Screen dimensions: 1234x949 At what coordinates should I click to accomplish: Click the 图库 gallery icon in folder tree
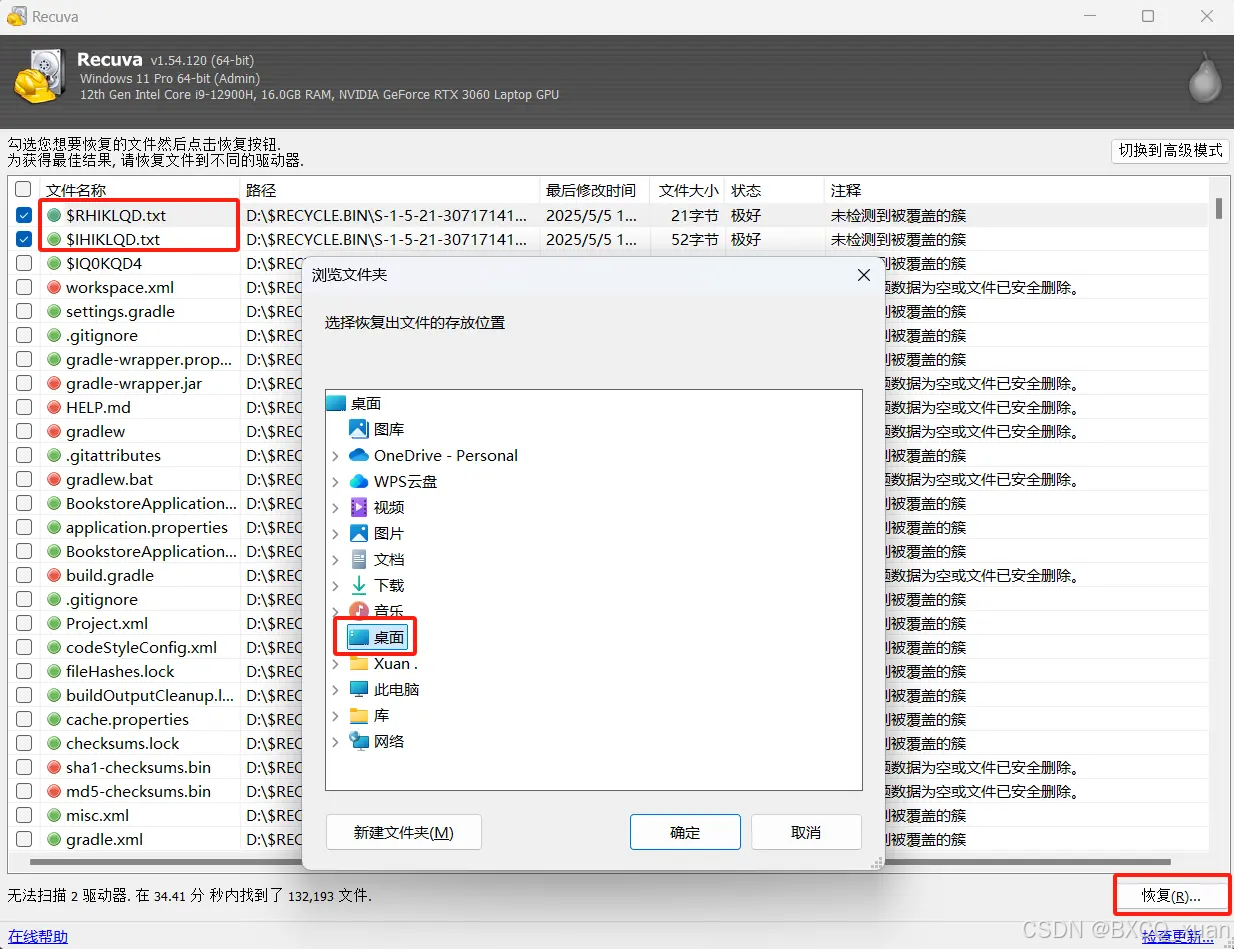tap(359, 429)
